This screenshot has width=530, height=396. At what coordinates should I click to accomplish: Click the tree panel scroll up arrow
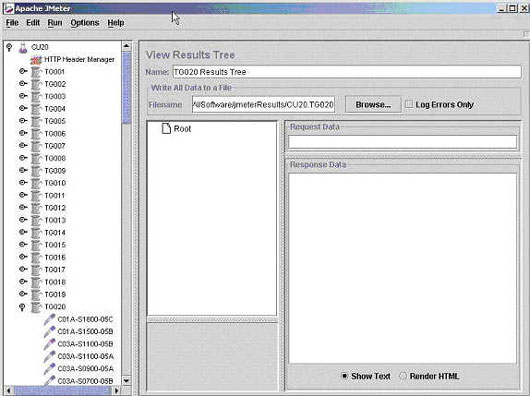tap(126, 46)
